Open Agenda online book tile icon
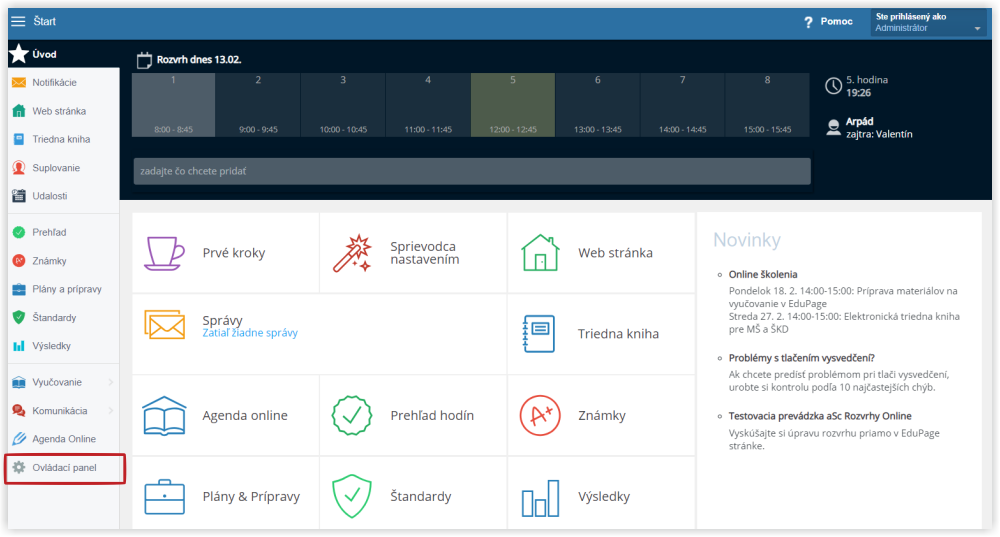Viewport: 1000px width, 537px height. [165, 416]
